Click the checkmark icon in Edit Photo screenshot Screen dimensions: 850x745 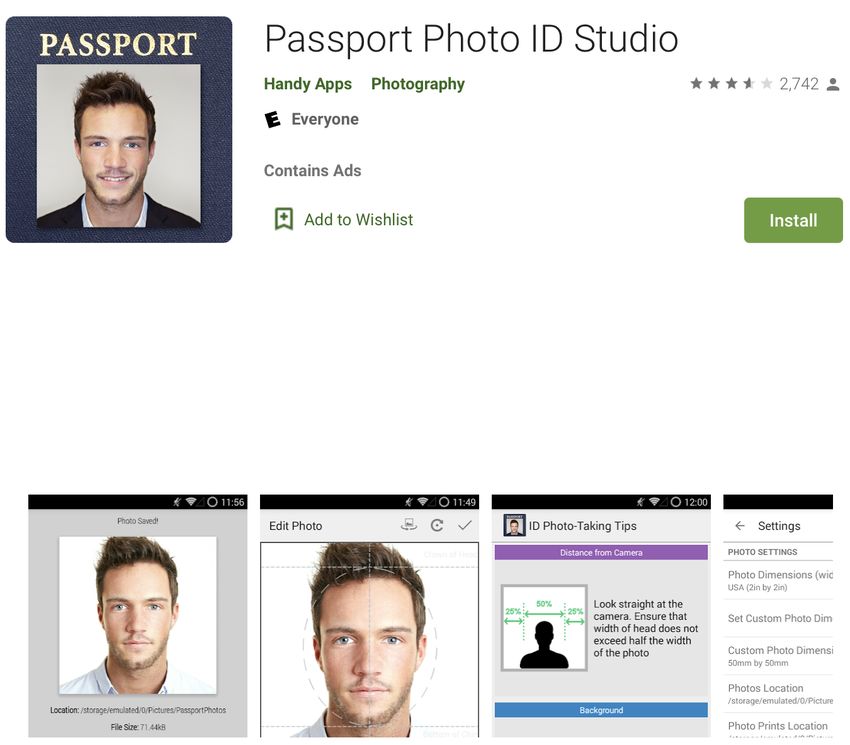(x=465, y=525)
